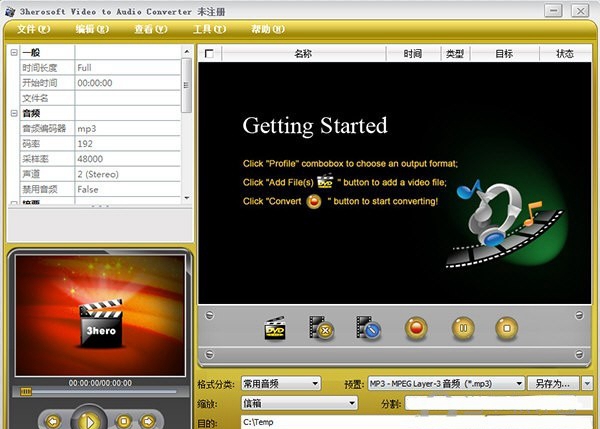
Task: Click the previous frame arrow in player
Action: tap(53, 421)
